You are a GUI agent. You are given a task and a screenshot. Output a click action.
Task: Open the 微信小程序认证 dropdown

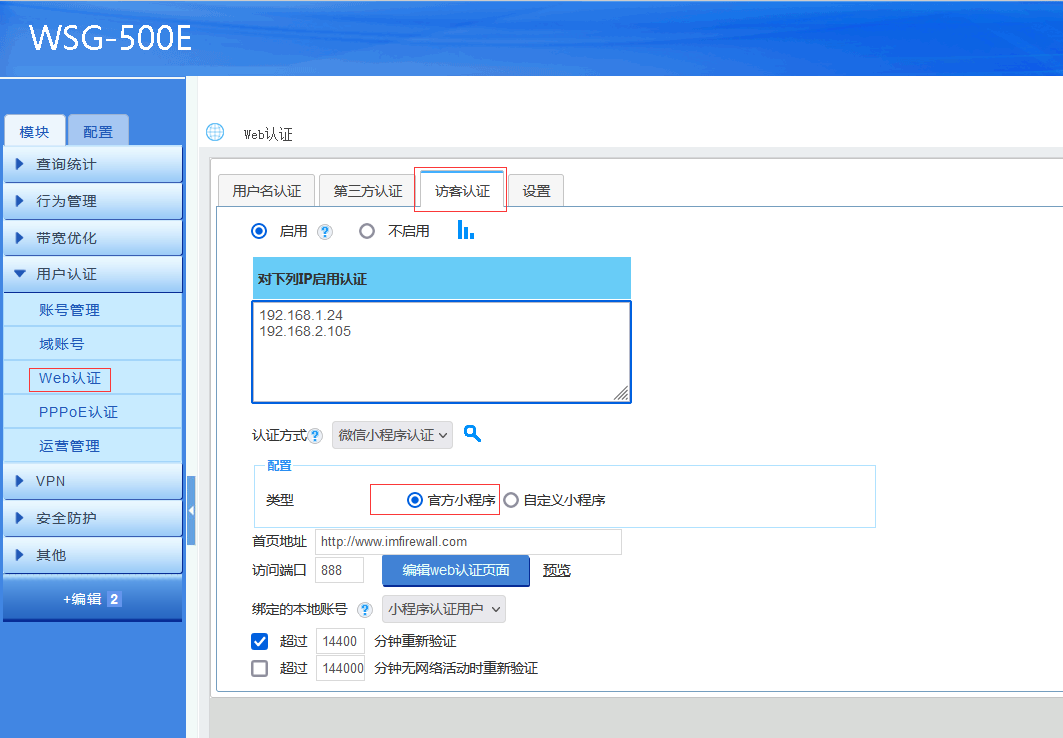click(392, 435)
